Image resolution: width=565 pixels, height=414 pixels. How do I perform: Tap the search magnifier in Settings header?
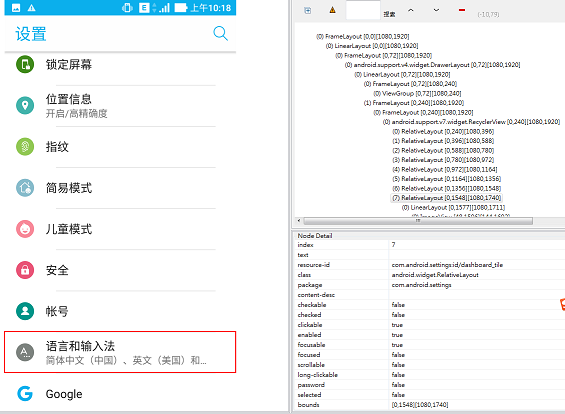[x=221, y=34]
